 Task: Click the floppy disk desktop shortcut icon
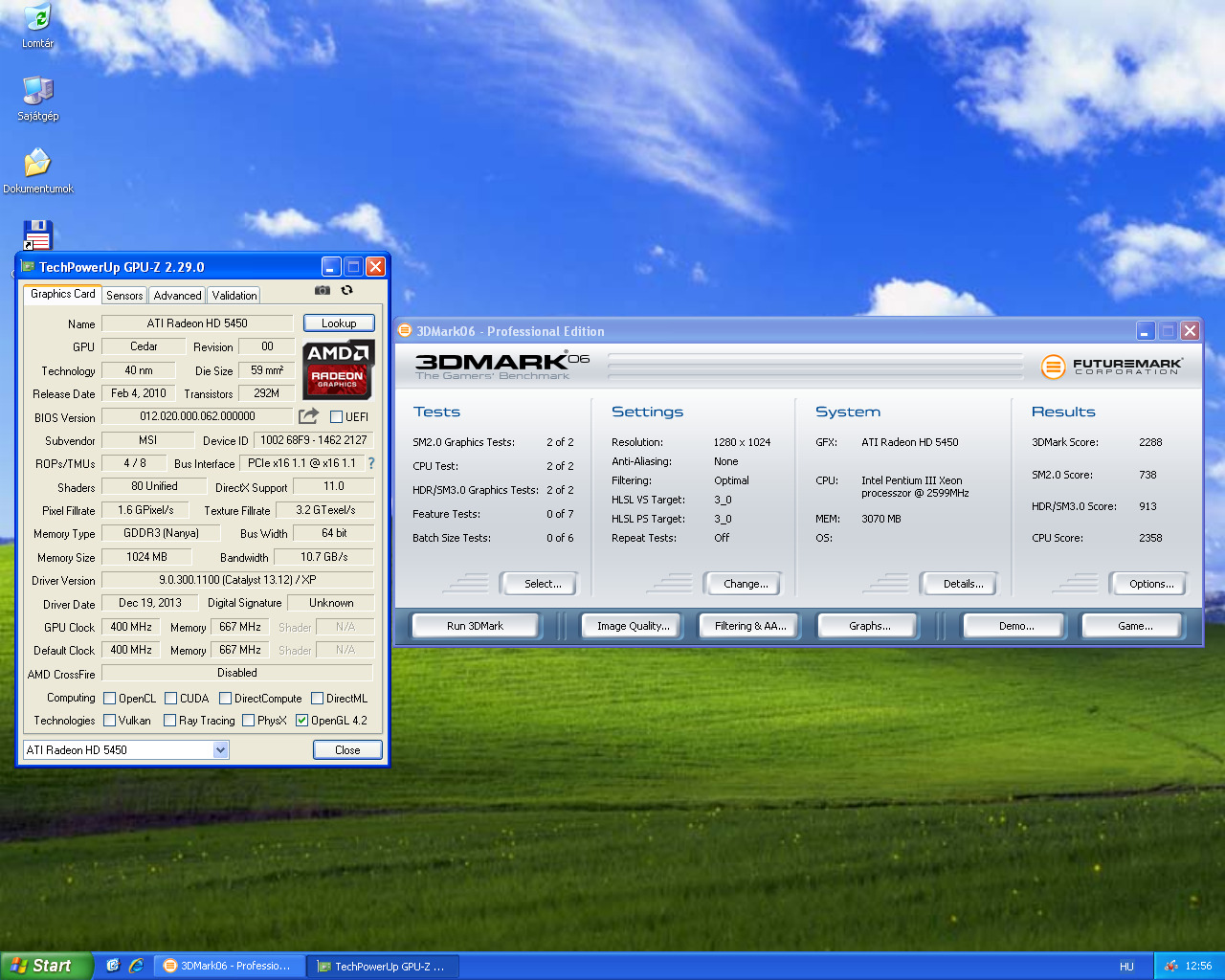37,234
